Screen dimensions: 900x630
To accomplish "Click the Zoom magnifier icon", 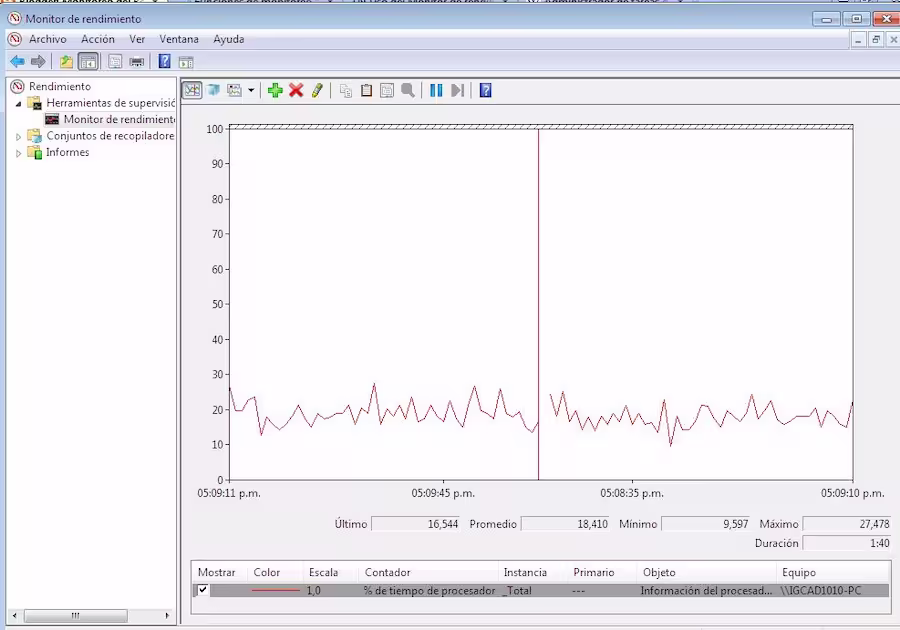I will click(408, 90).
